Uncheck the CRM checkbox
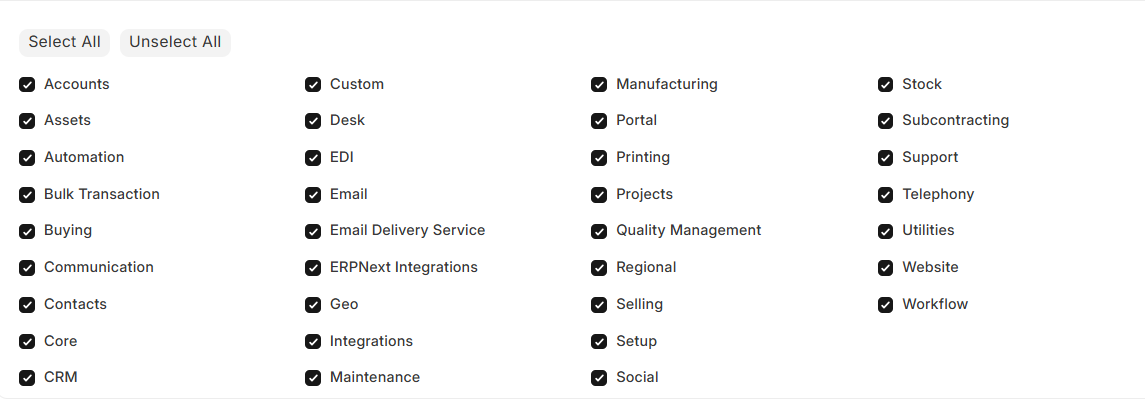Screen dimensions: 1145x405 click(27, 378)
